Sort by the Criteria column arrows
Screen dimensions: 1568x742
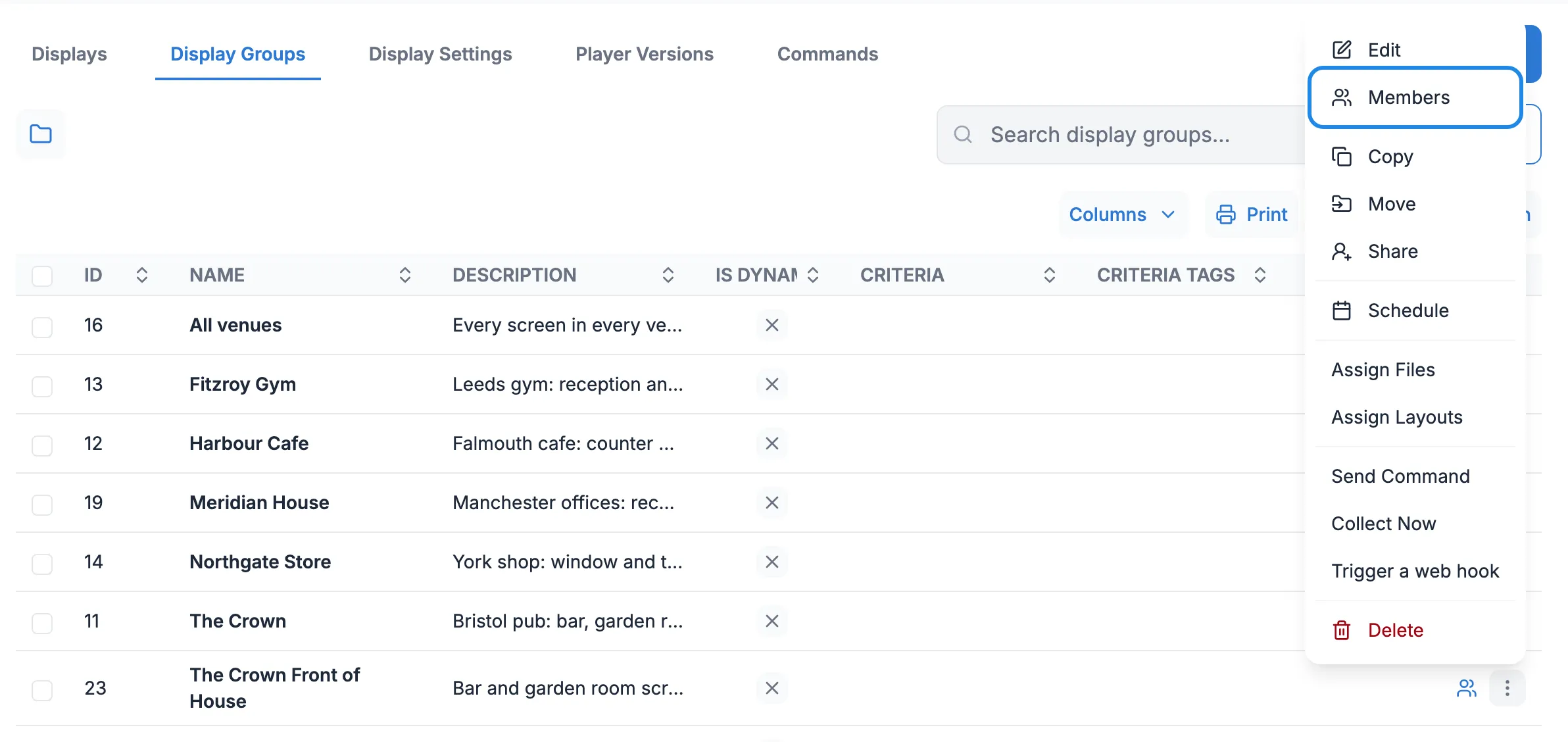coord(1050,275)
